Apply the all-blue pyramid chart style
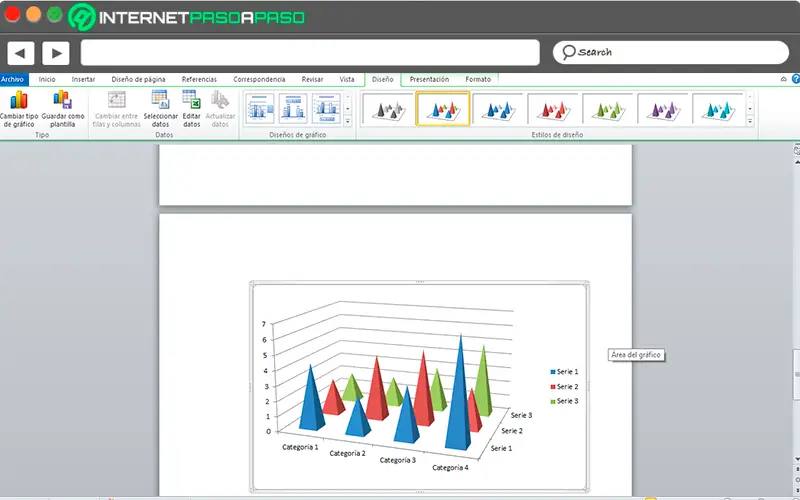The width and height of the screenshot is (800, 500). [x=498, y=109]
